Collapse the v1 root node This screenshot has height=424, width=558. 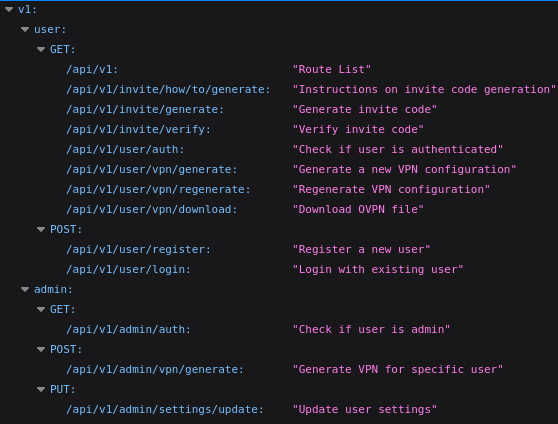(x=9, y=10)
